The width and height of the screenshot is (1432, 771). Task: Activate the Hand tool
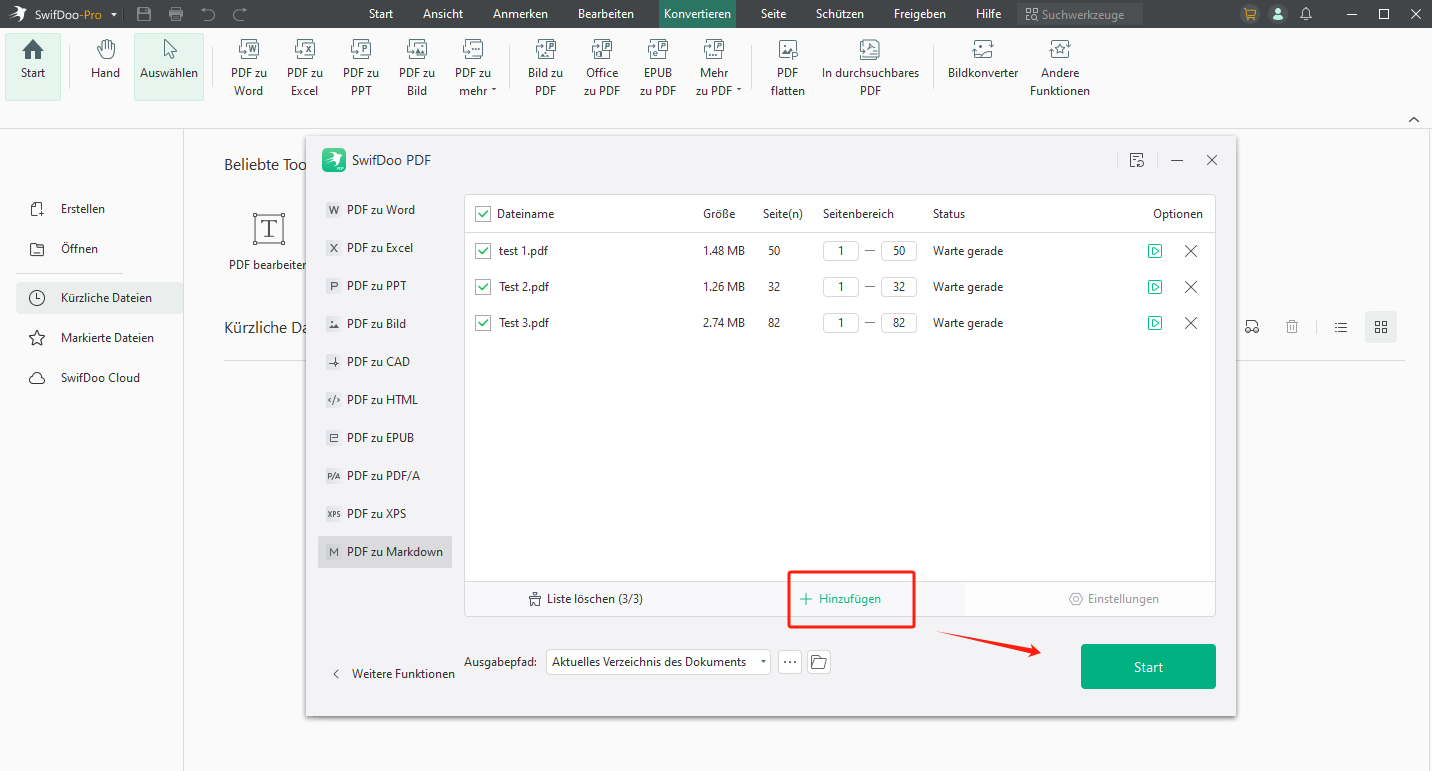click(105, 62)
